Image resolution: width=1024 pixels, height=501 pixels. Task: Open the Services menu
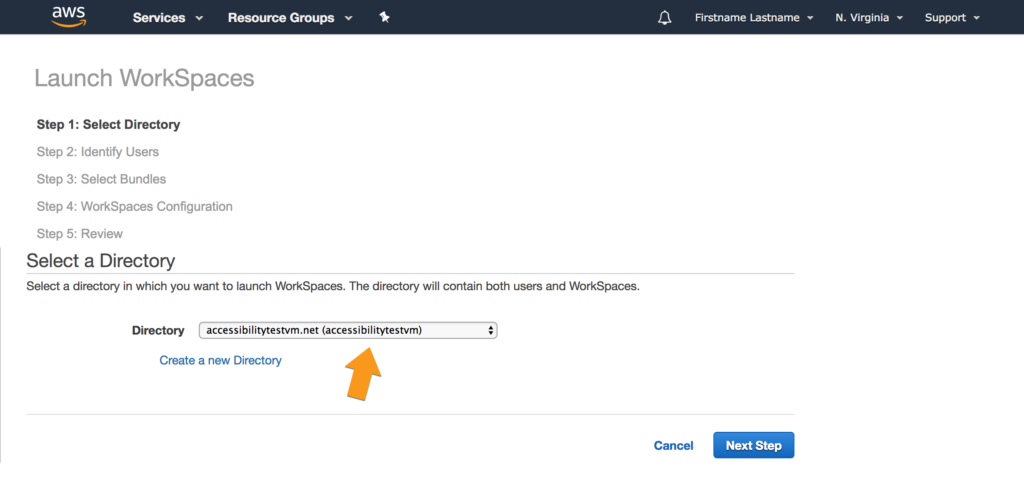click(x=168, y=18)
